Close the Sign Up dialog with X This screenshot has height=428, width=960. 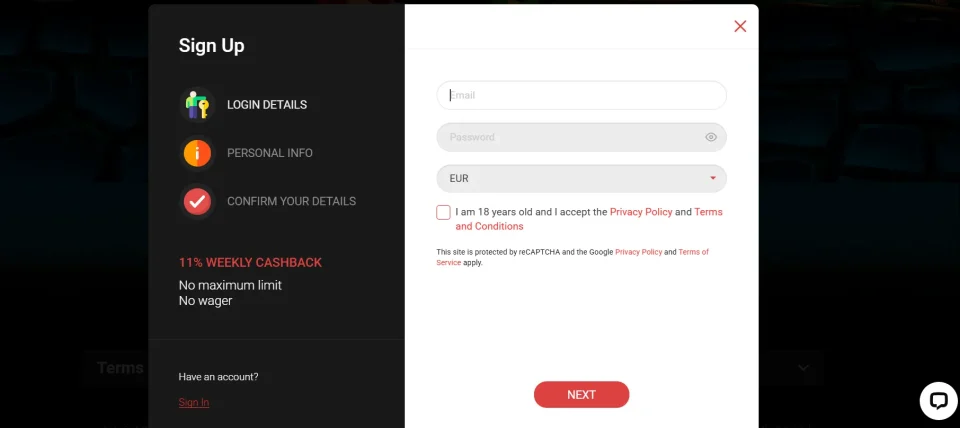(x=740, y=26)
